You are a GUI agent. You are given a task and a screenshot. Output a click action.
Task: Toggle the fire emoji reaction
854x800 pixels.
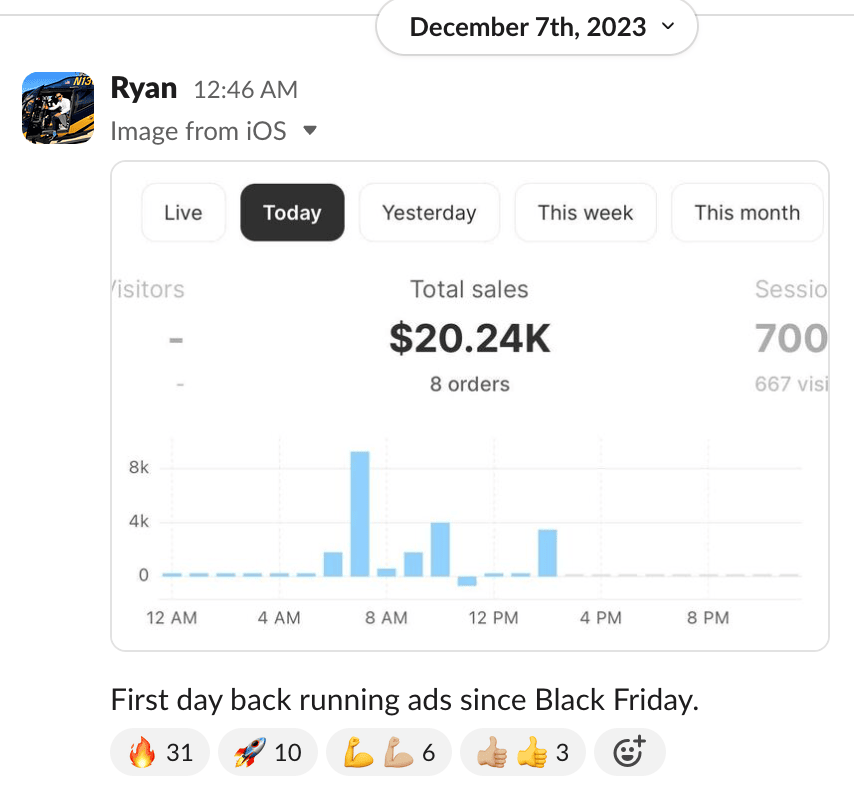click(160, 752)
